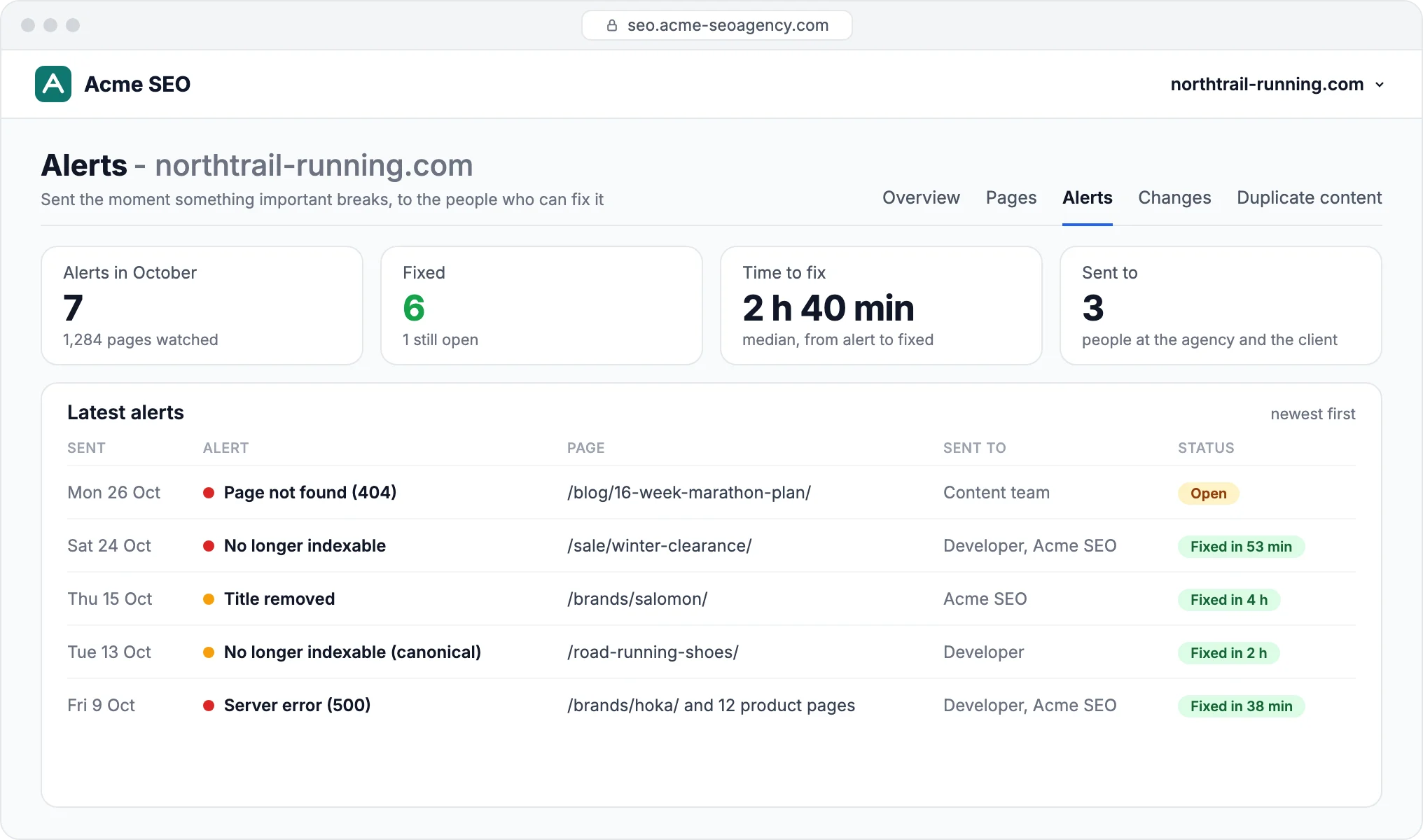Click the lock icon in address bar
This screenshot has width=1423, height=840.
tap(612, 26)
